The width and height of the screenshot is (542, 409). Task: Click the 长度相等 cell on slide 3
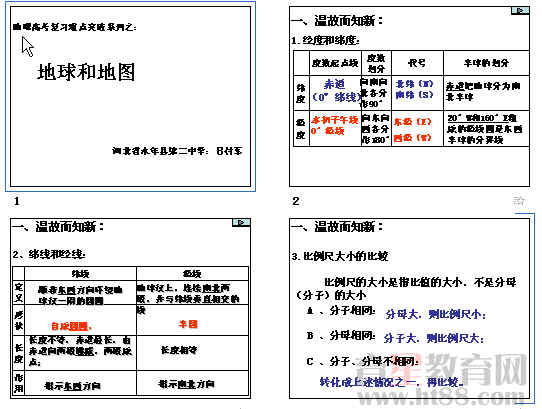[179, 350]
